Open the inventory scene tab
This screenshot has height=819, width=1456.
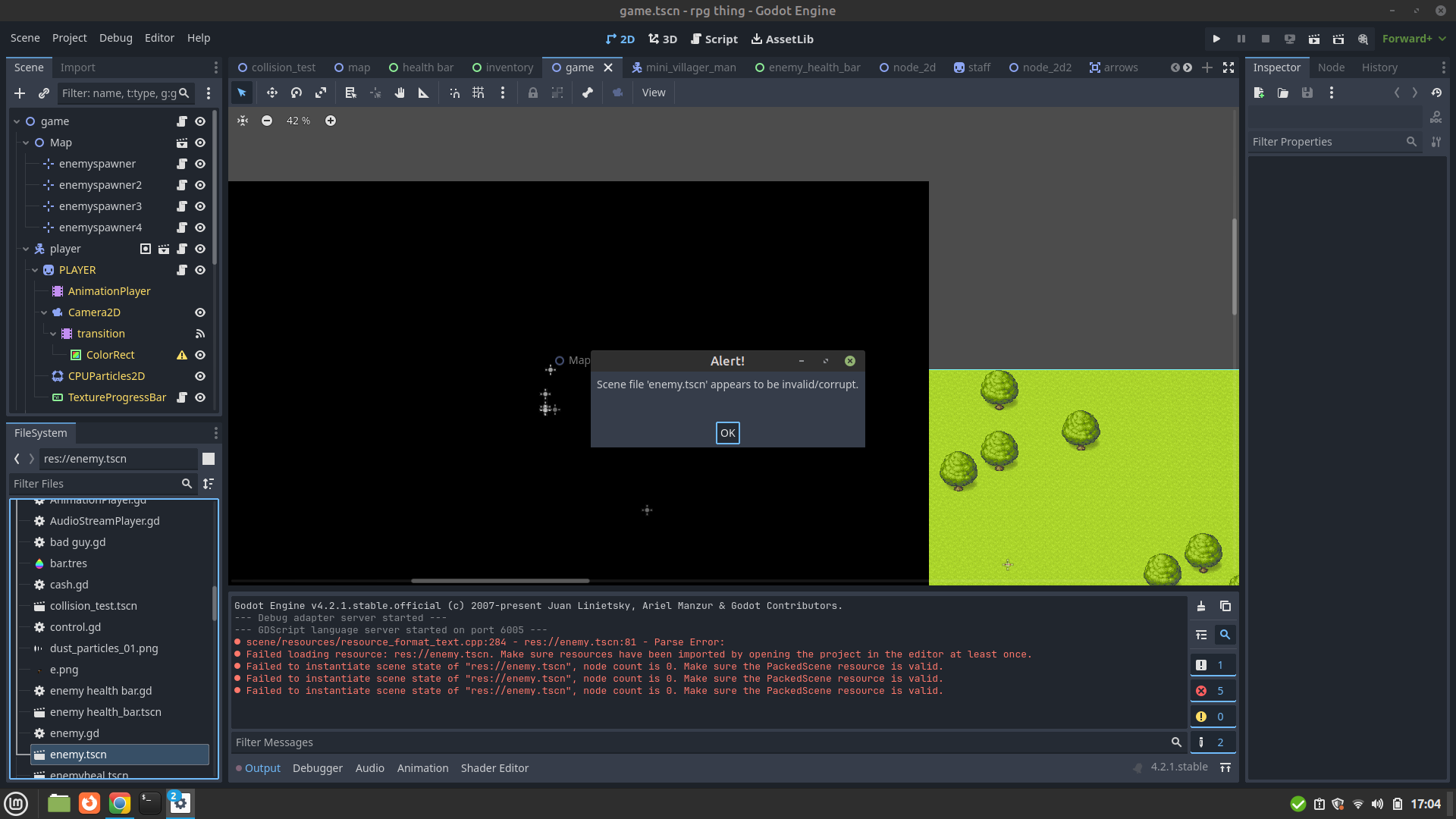tap(502, 67)
